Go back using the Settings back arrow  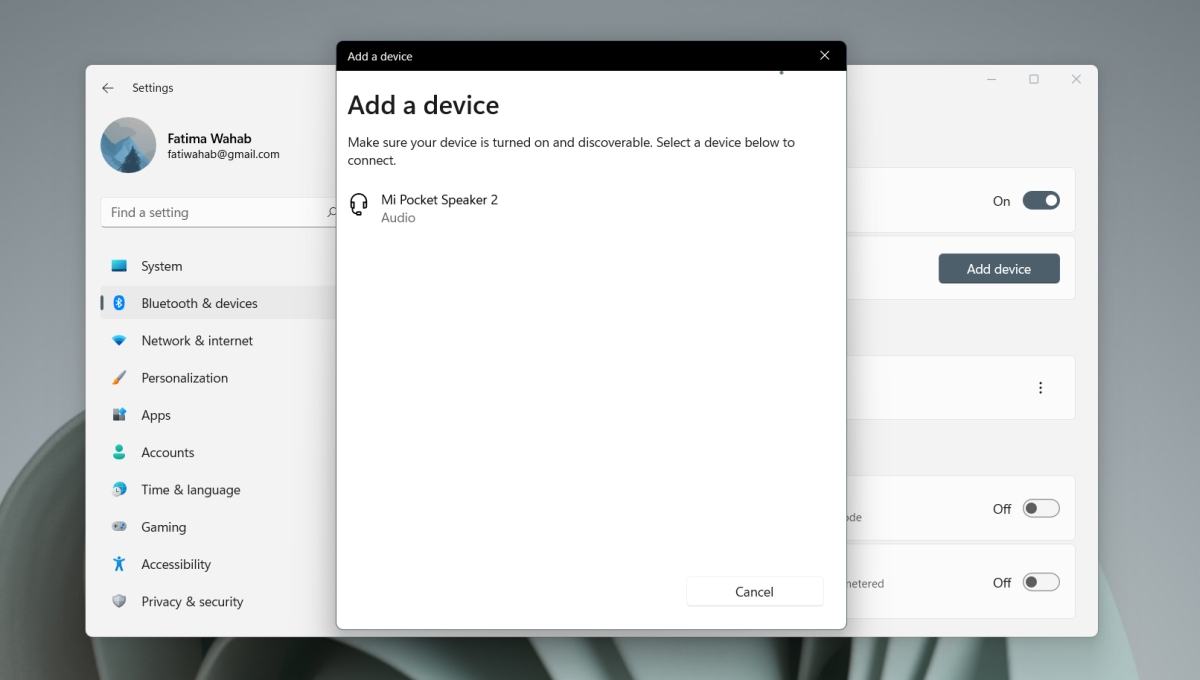tap(108, 88)
